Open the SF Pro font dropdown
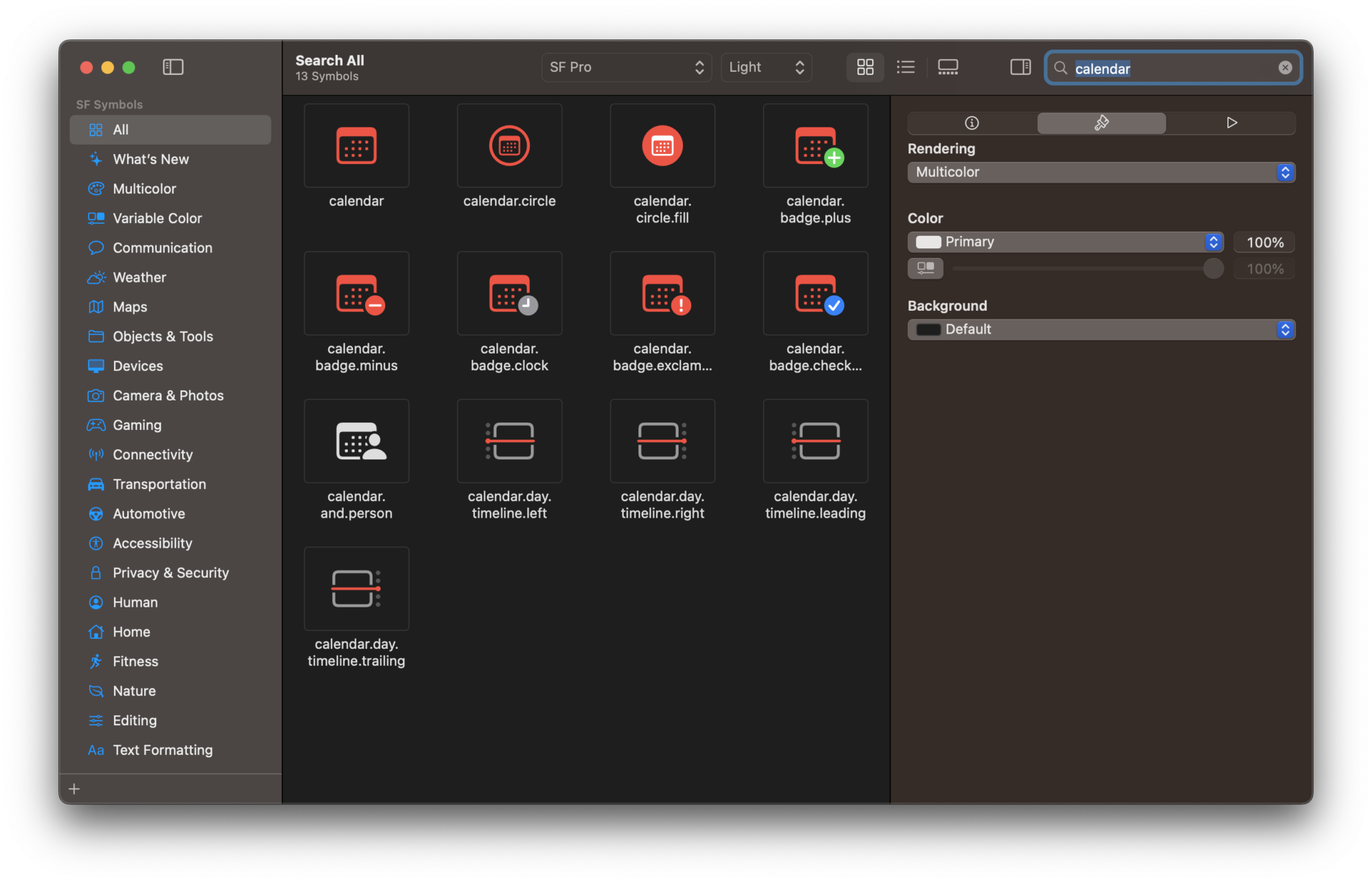Viewport: 1372px width, 882px height. pos(625,67)
